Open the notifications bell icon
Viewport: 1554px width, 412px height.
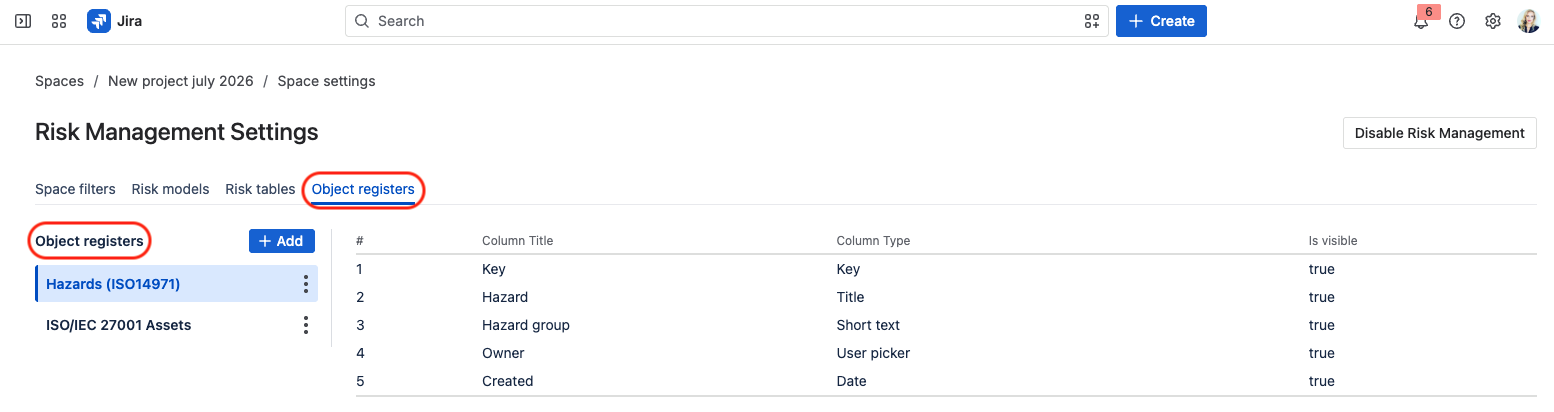pyautogui.click(x=1421, y=21)
